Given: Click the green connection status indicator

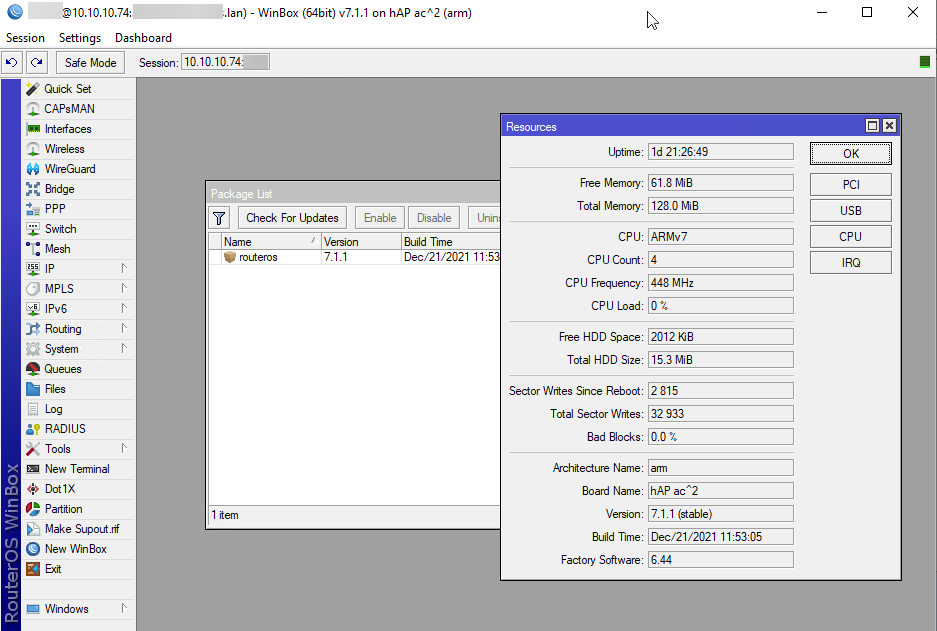Looking at the screenshot, I should 924,62.
